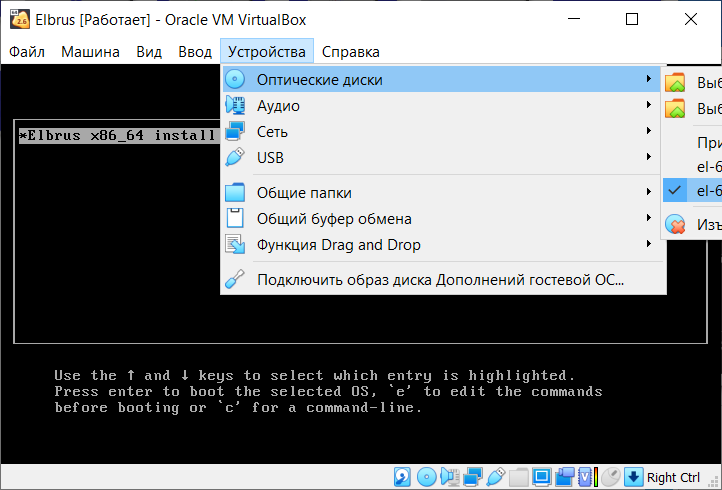Select the Elbrus x86_64 install boot entry
Screen dimensions: 722x490
(x=117, y=135)
